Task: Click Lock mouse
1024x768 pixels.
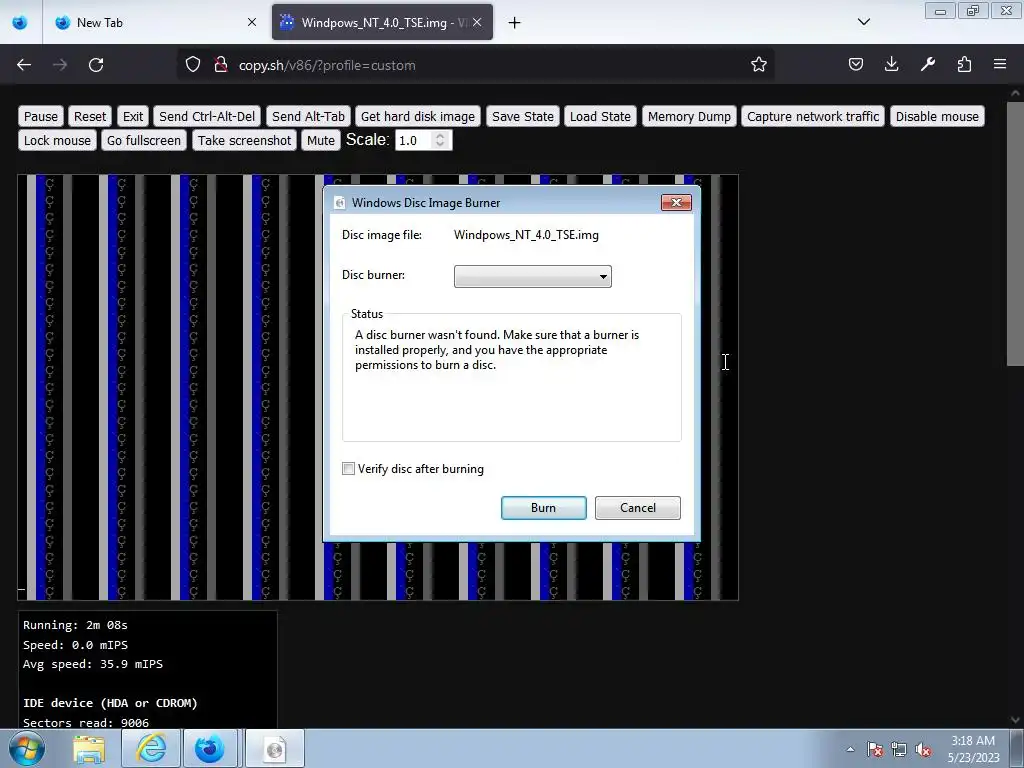Action: click(x=57, y=140)
